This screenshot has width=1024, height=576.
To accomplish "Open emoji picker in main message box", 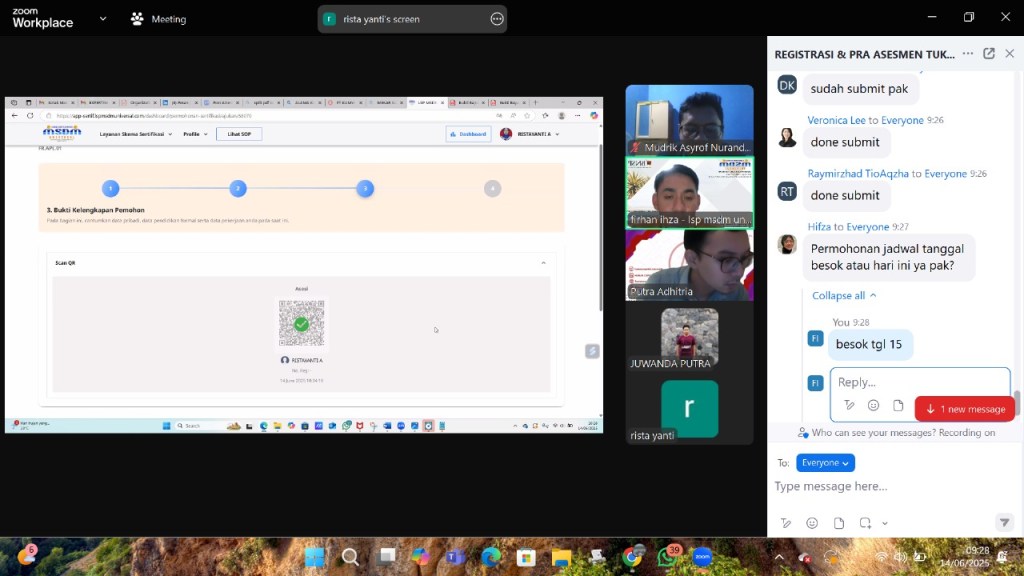I will (x=812, y=523).
